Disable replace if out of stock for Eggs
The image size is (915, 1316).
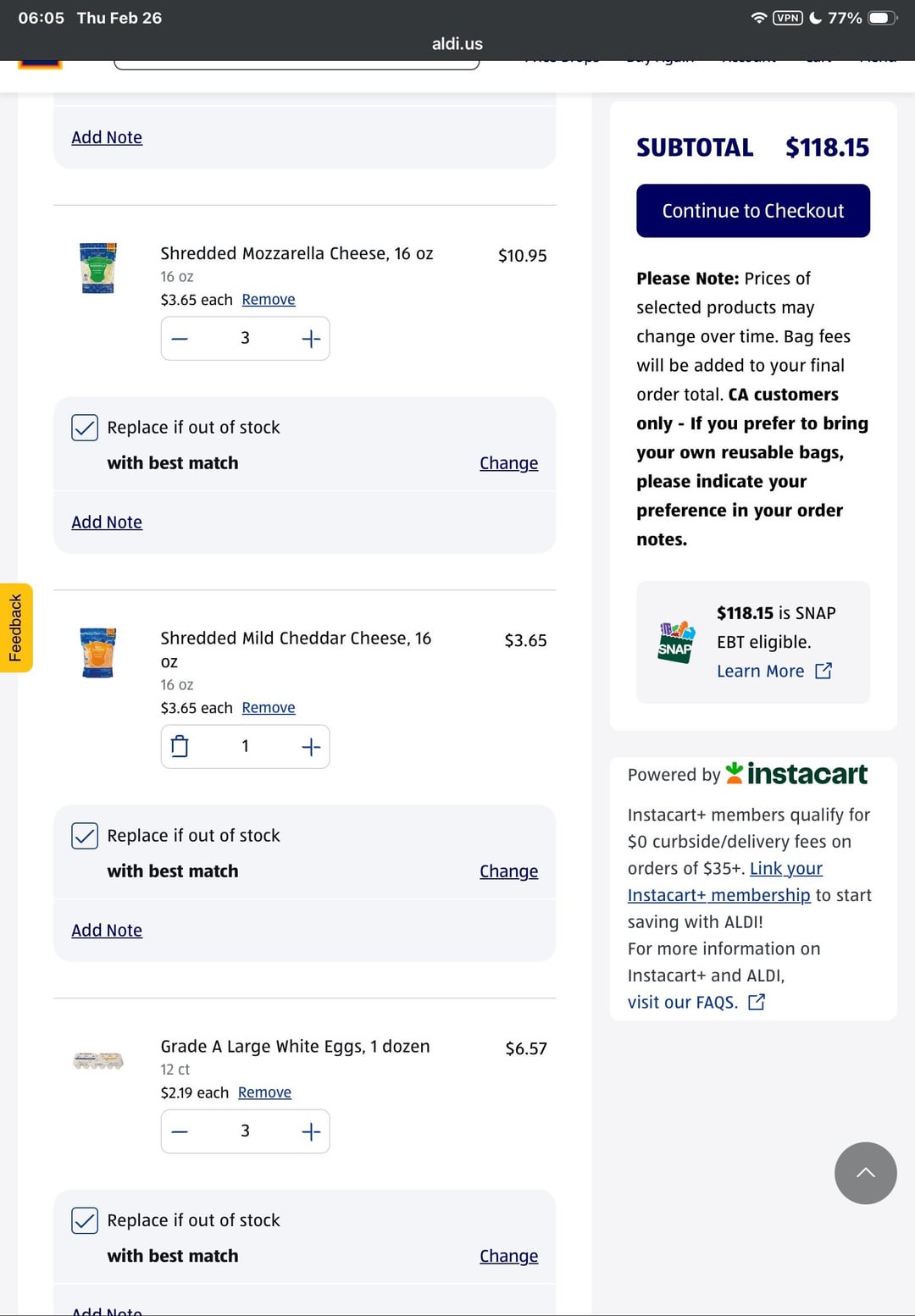point(85,1220)
